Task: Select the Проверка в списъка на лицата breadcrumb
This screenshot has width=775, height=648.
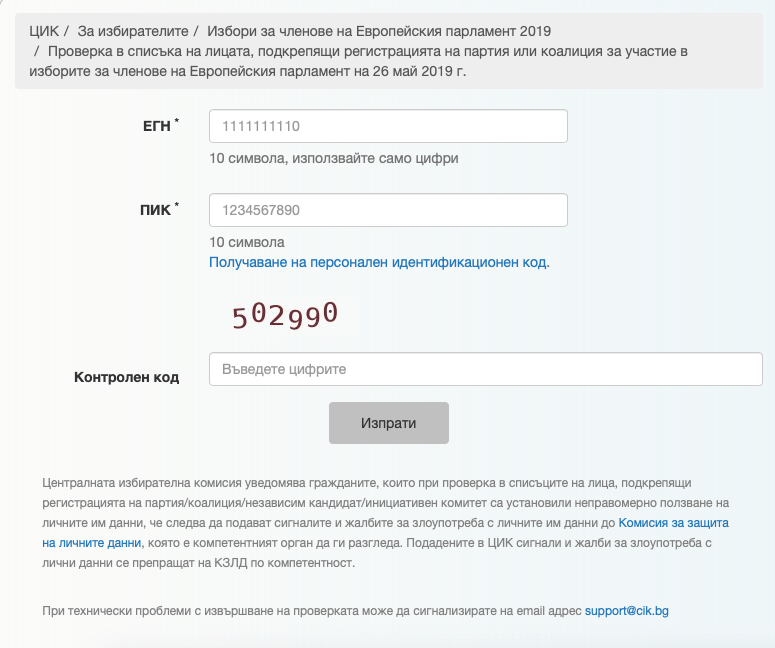Action: coord(358,61)
